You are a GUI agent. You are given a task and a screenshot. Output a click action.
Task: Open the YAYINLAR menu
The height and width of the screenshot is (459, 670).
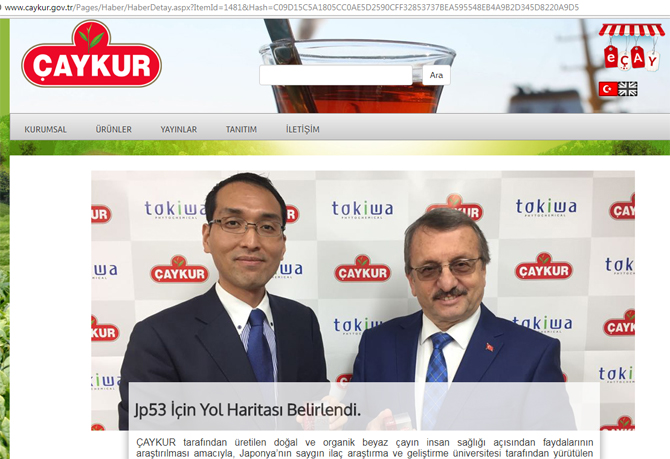click(x=179, y=129)
